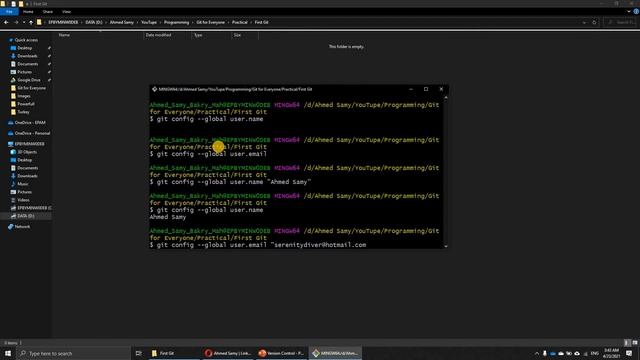Select Network in the navigation pane
Viewport: 640px width, 360px height.
(22, 227)
